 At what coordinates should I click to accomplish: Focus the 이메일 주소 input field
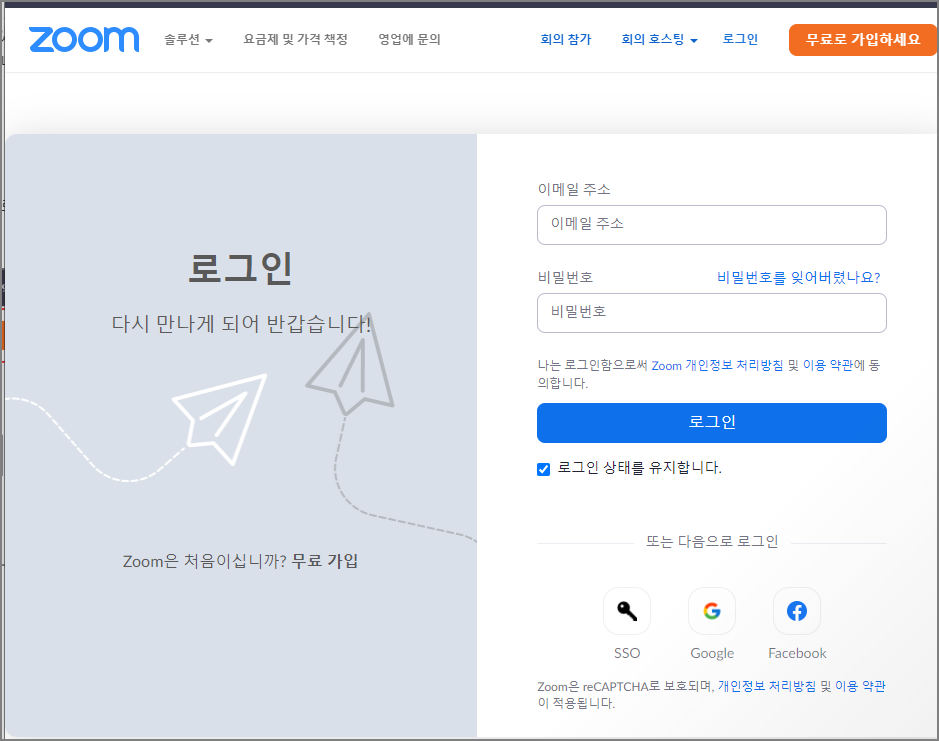coord(711,225)
